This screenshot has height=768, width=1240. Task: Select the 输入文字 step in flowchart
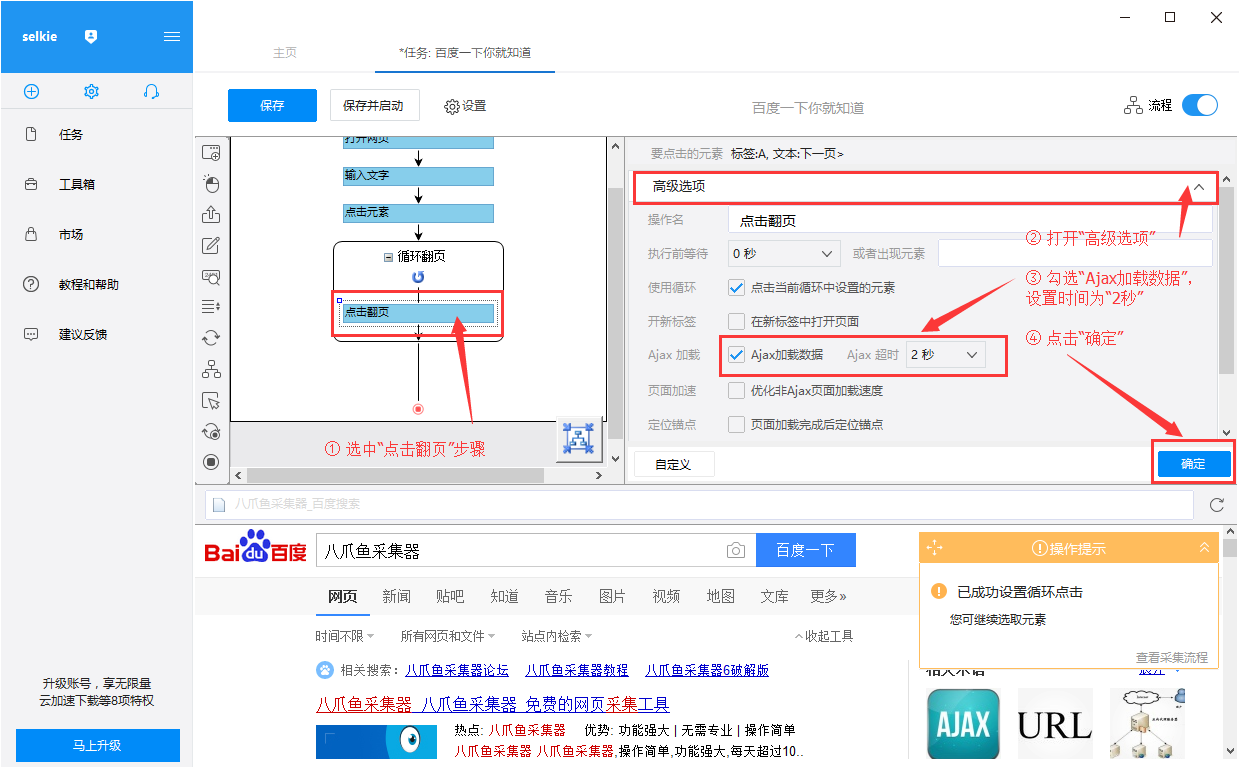click(x=418, y=176)
